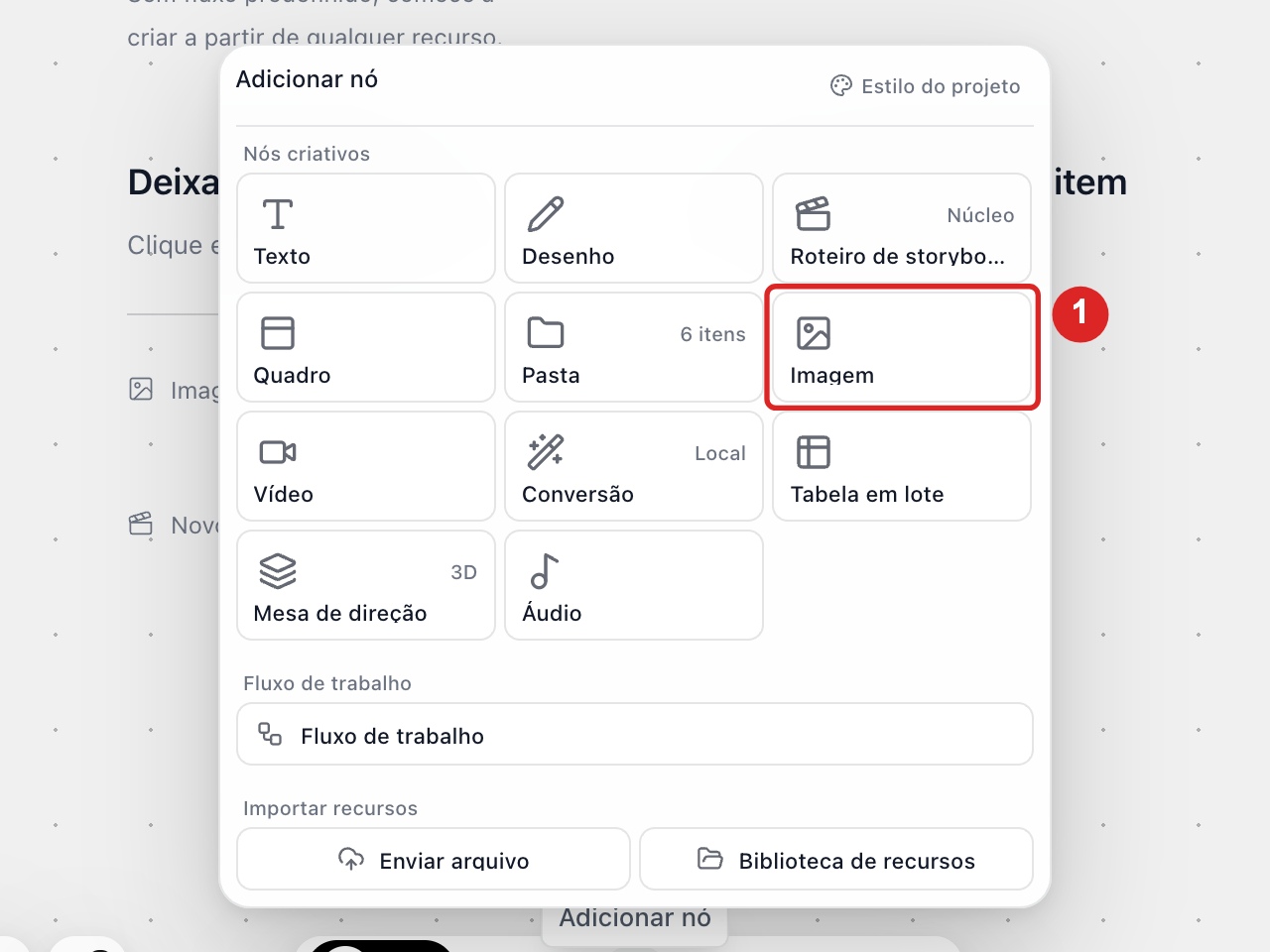
Task: Click the 'Local' tag on Conversão card
Action: click(720, 453)
